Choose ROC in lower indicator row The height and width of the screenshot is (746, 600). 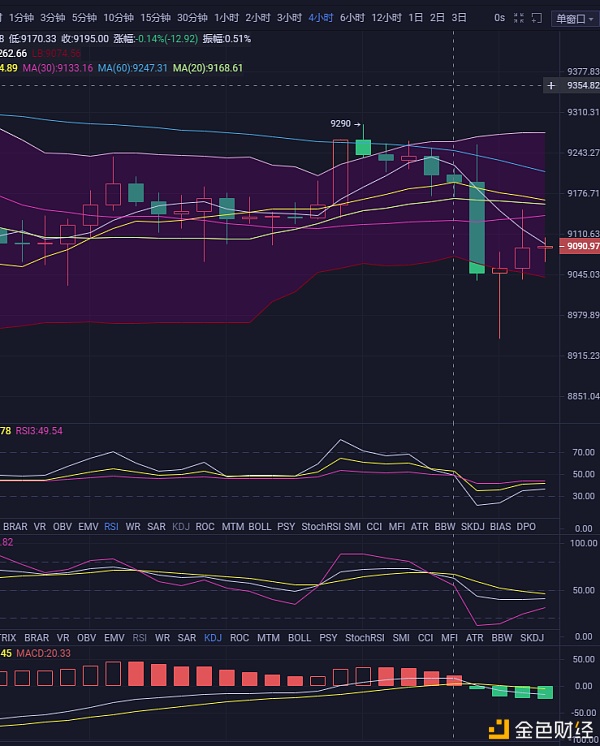click(239, 638)
